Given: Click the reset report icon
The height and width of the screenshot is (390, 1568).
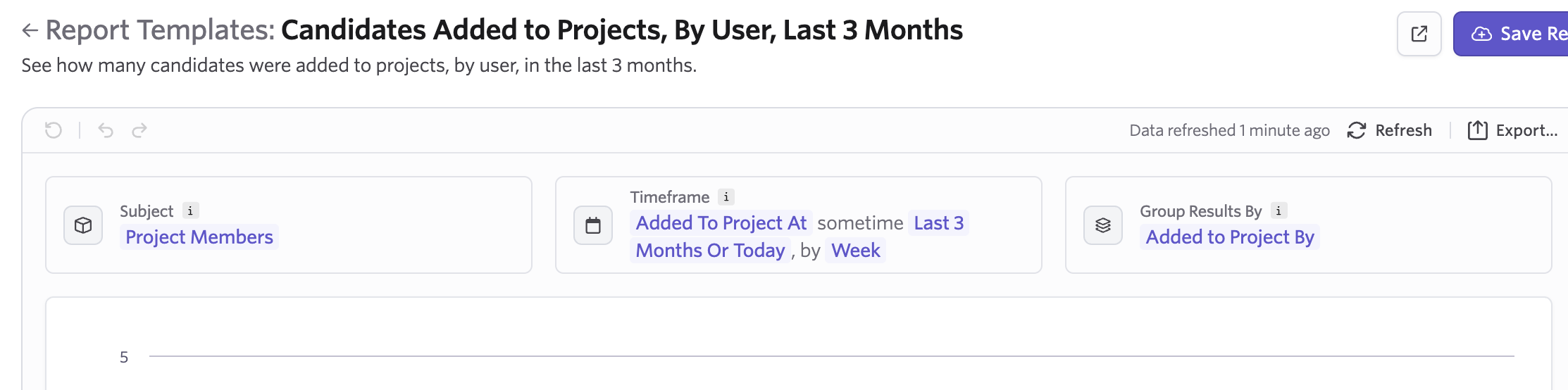Looking at the screenshot, I should [54, 130].
